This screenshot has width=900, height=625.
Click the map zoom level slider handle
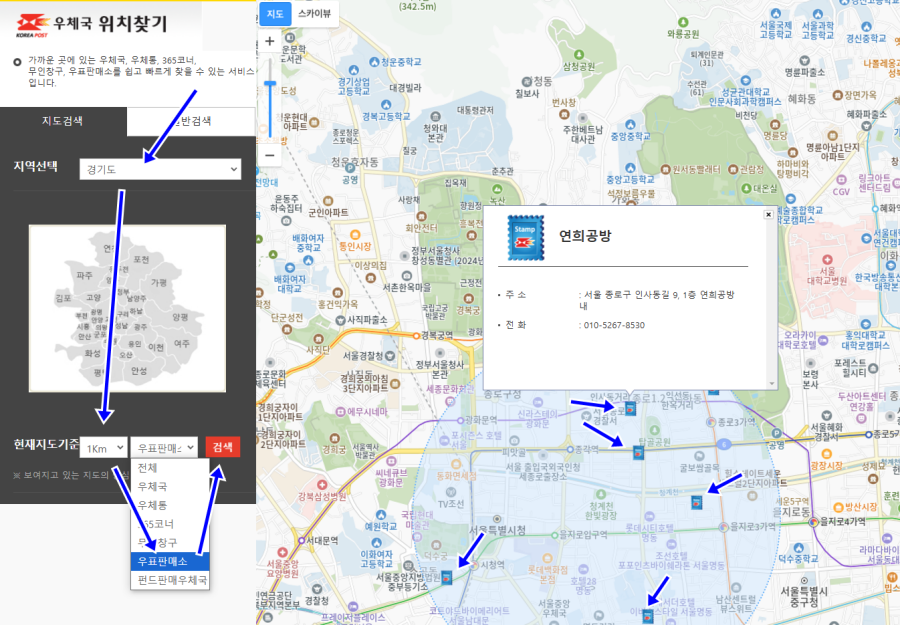270,84
